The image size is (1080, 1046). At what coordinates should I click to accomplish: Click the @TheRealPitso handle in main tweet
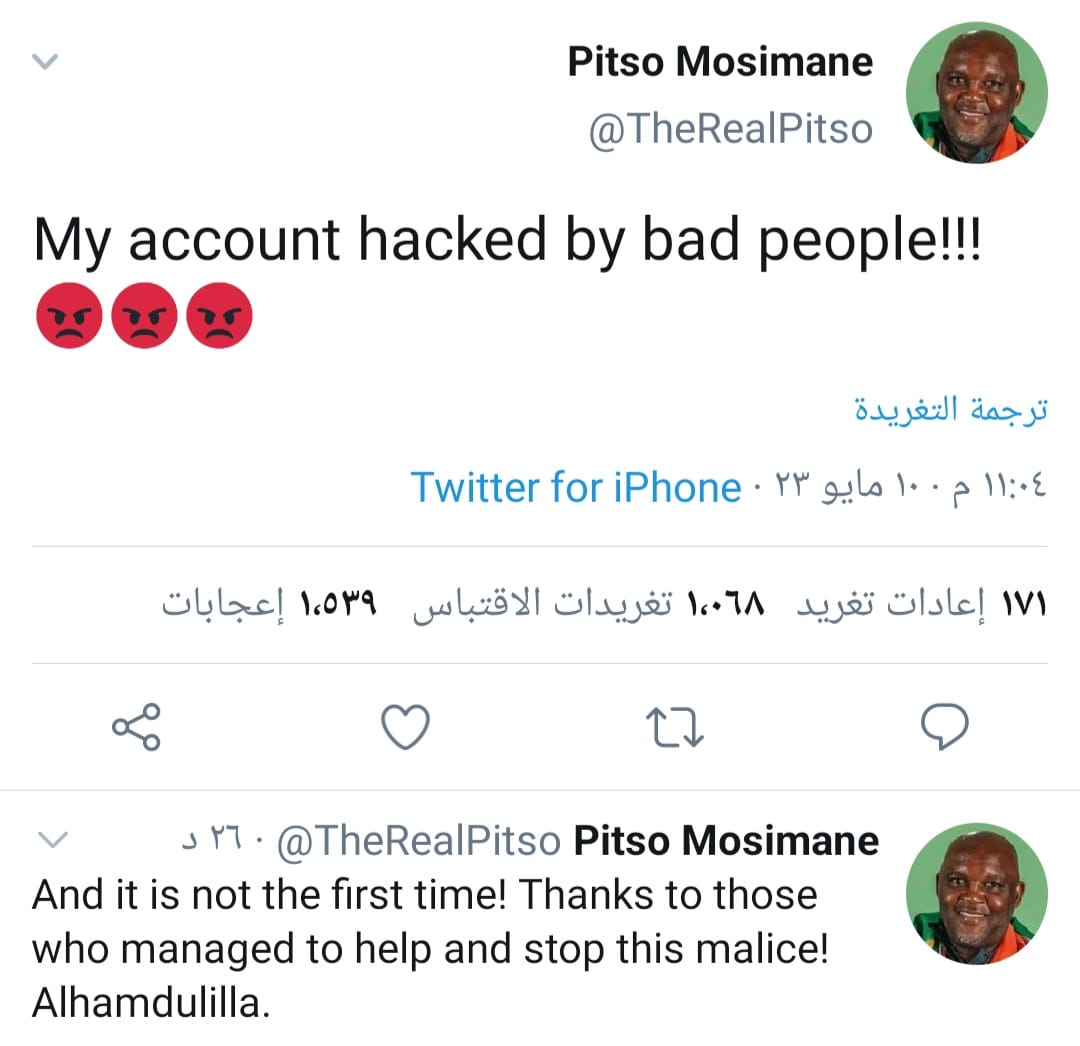point(730,129)
